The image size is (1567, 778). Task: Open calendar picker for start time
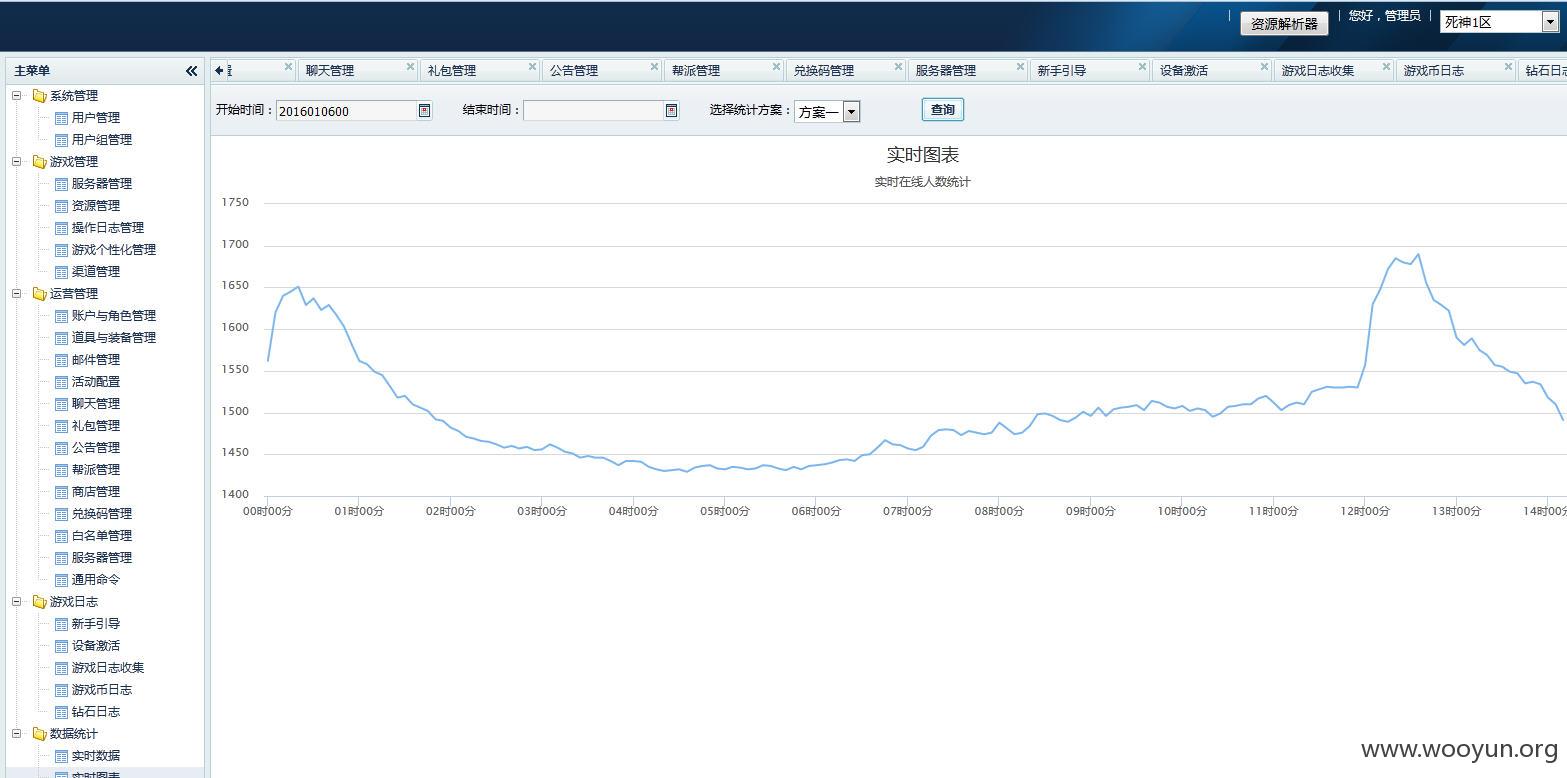pyautogui.click(x=424, y=111)
